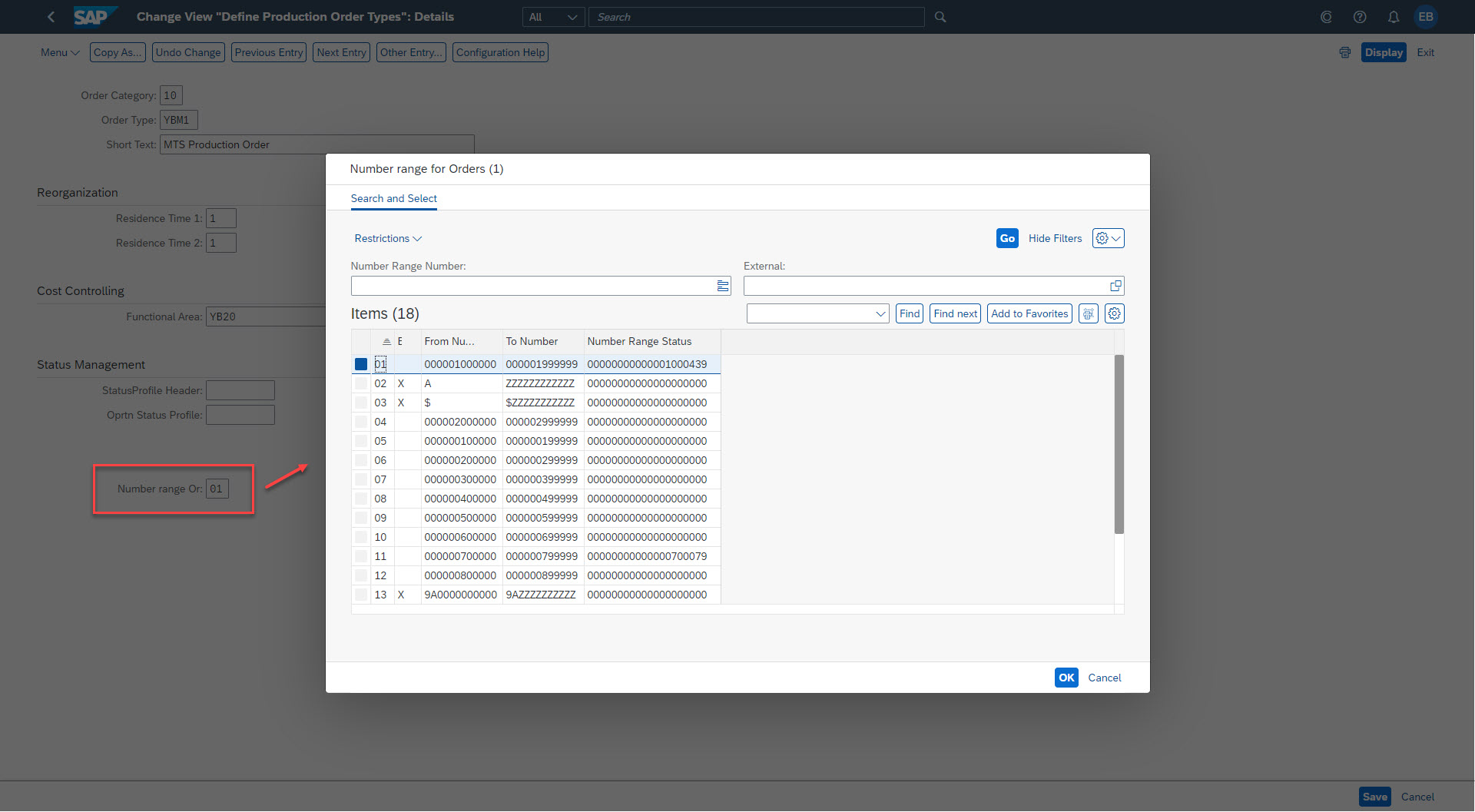Open the Menu dropdown
Viewport: 1475px width, 812px height.
(60, 52)
